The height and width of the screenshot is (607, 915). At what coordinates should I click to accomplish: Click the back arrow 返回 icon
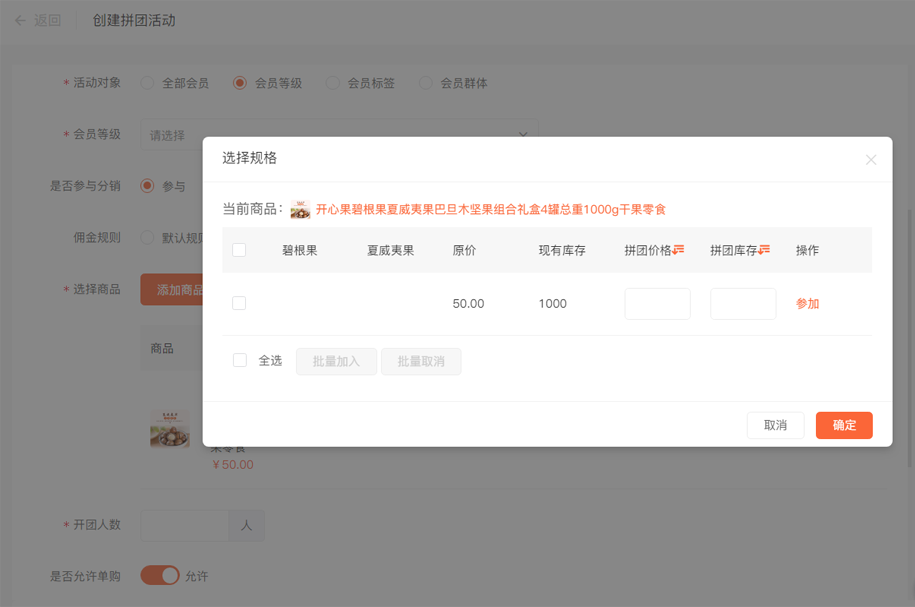point(20,20)
